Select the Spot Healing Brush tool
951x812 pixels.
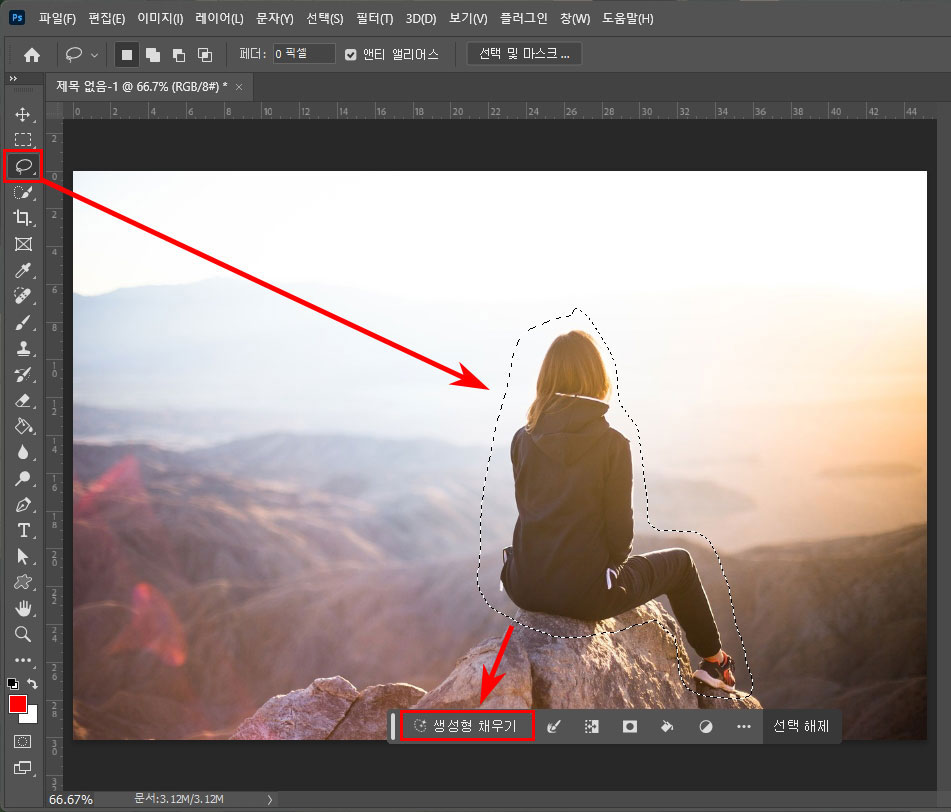(23, 296)
